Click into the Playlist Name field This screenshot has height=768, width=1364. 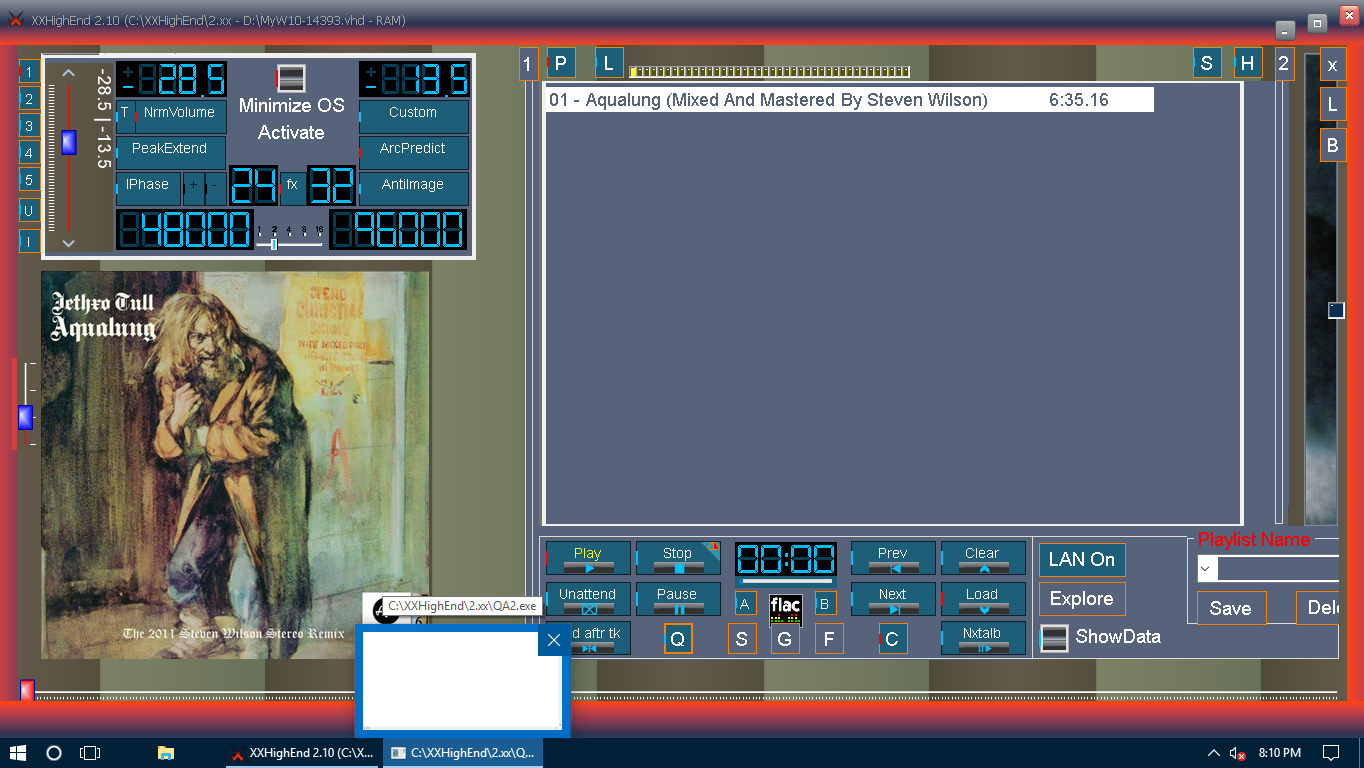(x=1278, y=569)
